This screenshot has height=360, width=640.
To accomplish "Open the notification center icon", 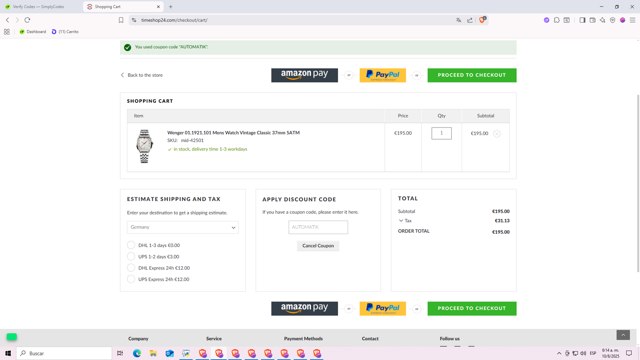I will click(629, 353).
